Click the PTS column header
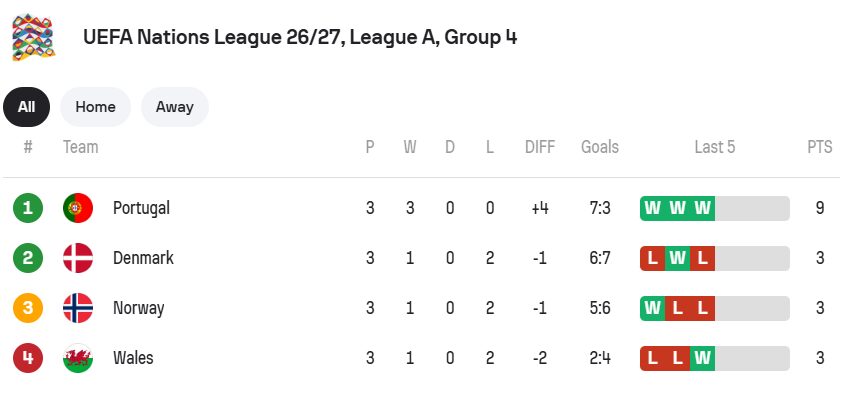Image resolution: width=852 pixels, height=418 pixels. click(819, 147)
